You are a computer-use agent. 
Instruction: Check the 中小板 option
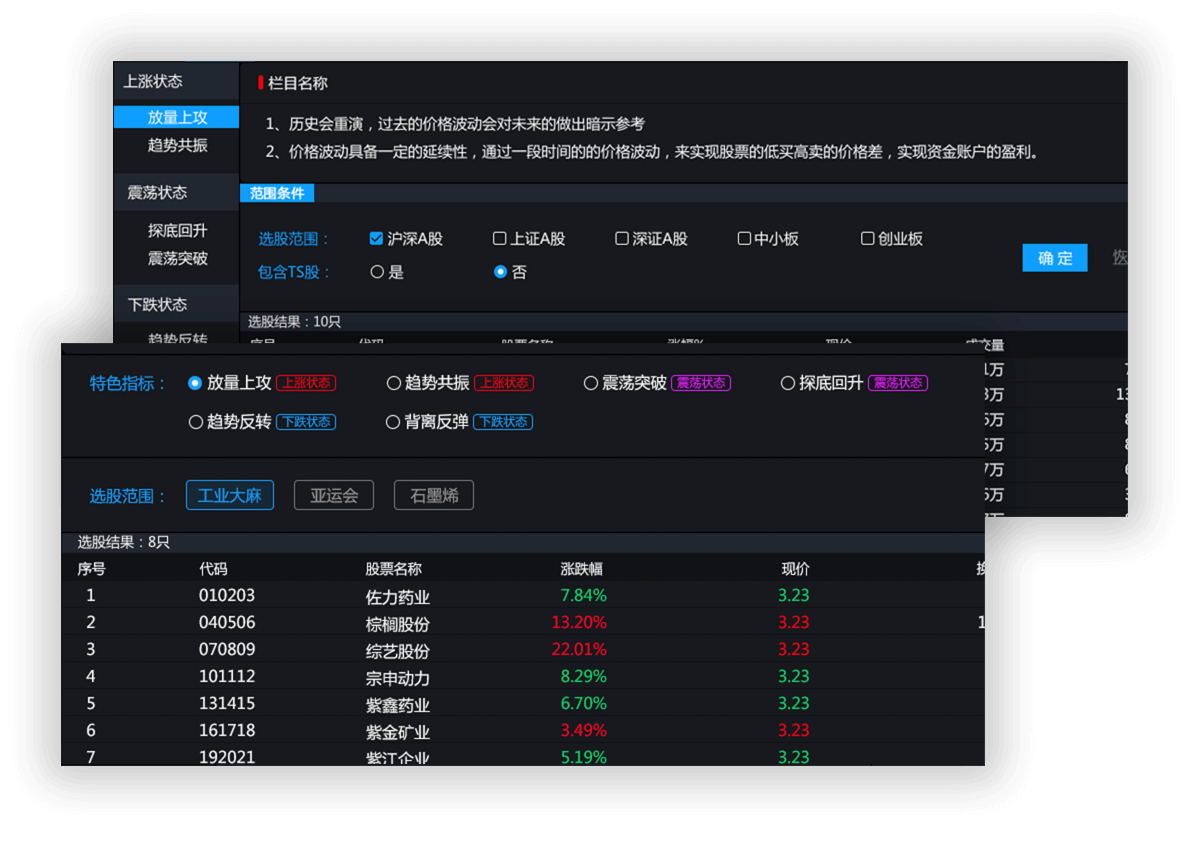(744, 239)
